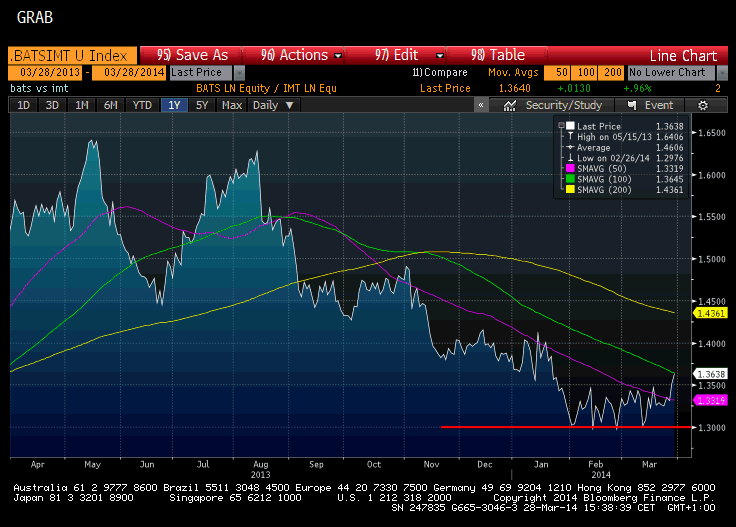Click the Mov. Avgs label
This screenshot has height=527, width=736.
click(x=513, y=73)
